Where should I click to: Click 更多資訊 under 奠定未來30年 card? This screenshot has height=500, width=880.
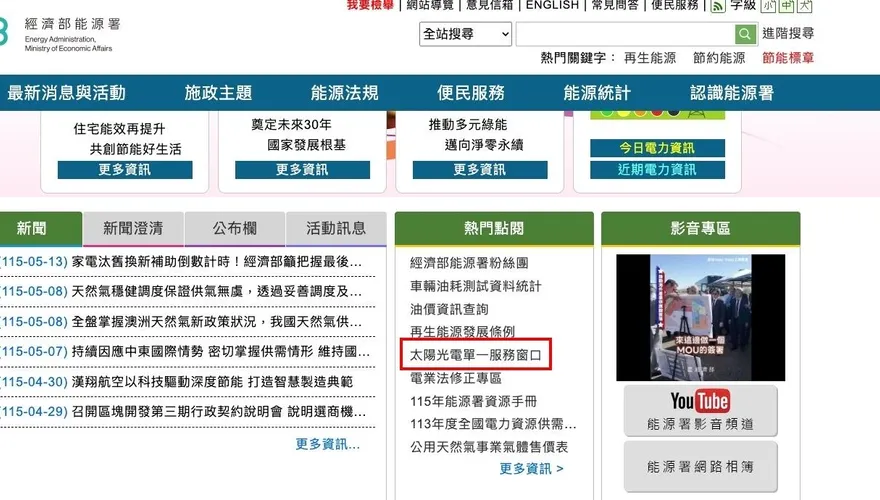point(302,169)
